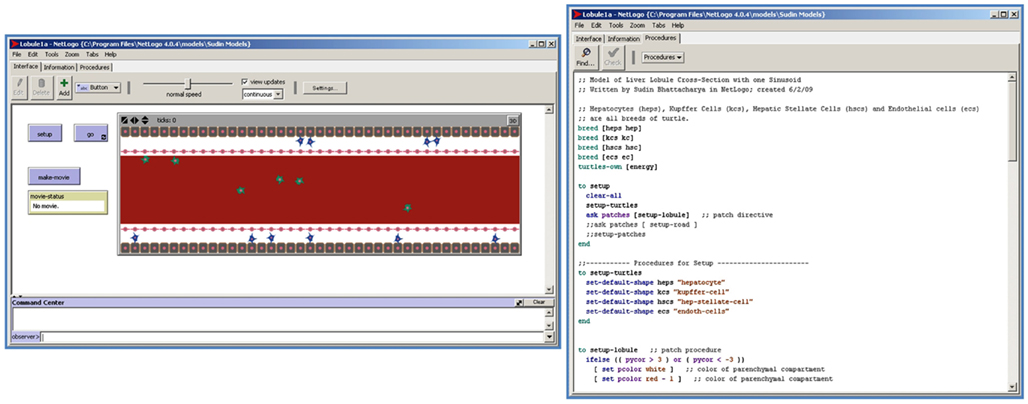Click the 'breed [heps hep]' code line

(610, 128)
